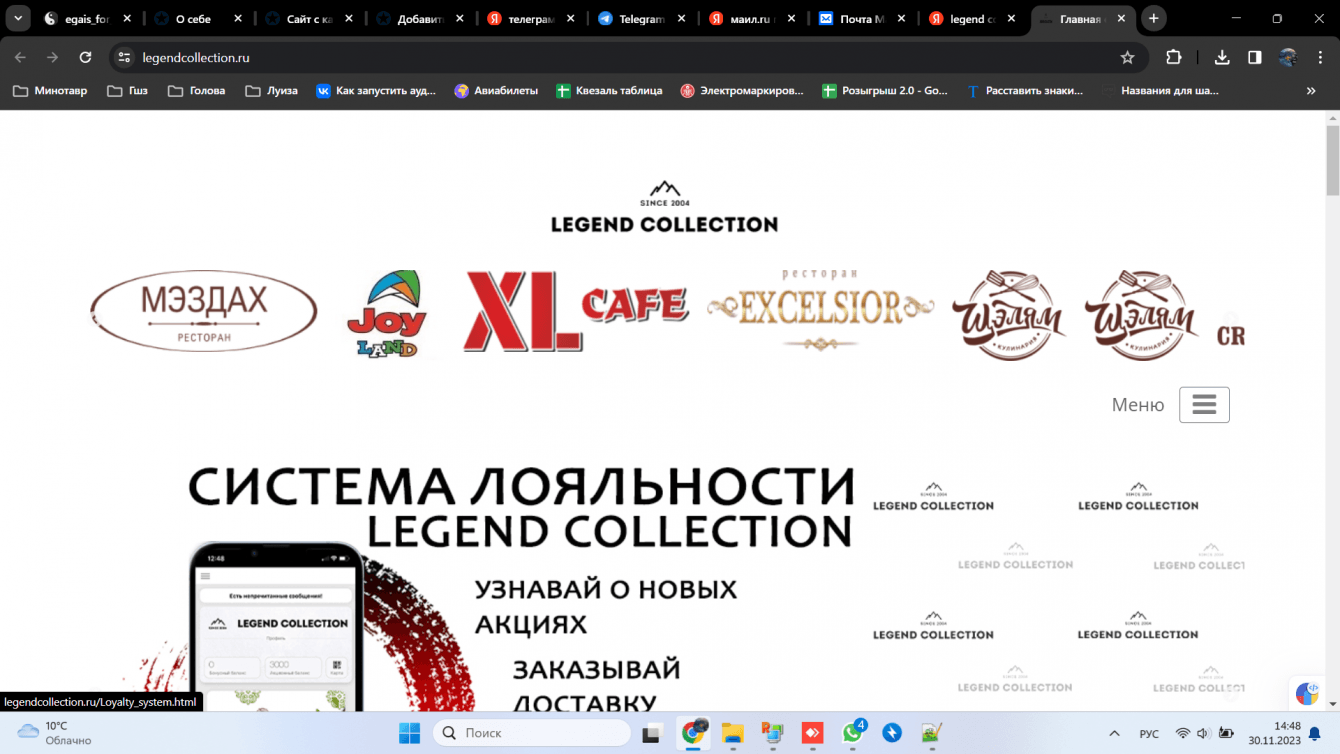Viewport: 1340px width, 754px height.
Task: Open the Excelsior restaurant logo
Action: click(x=820, y=309)
